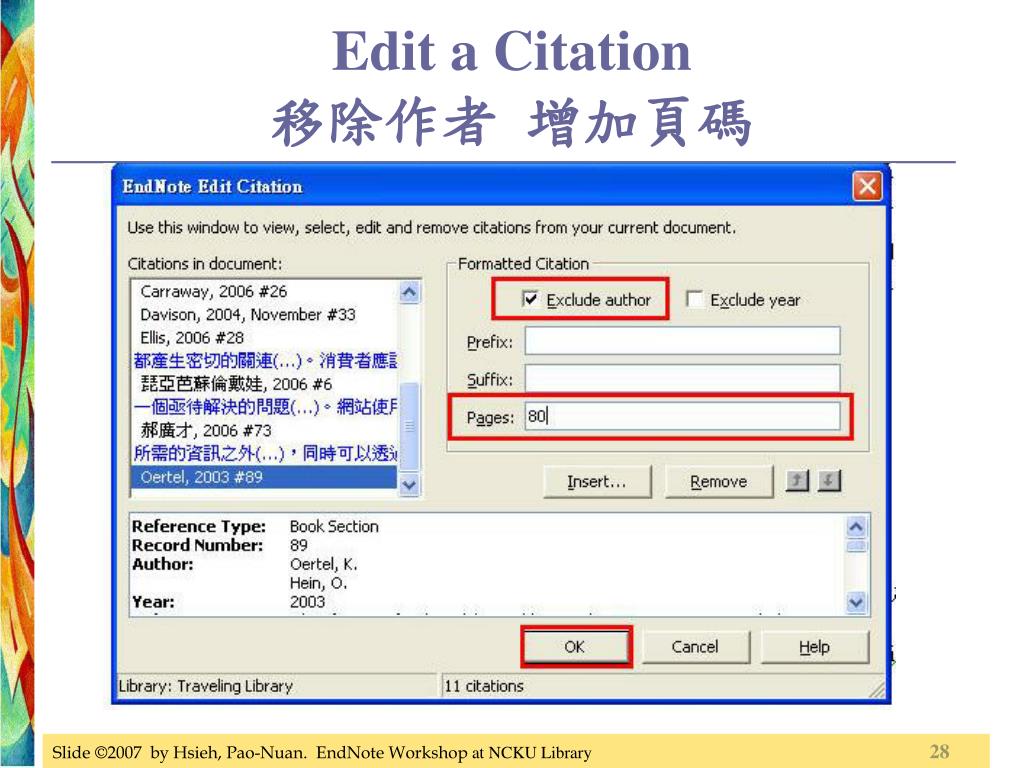
Task: Click the Pages field containing 80
Action: [682, 416]
